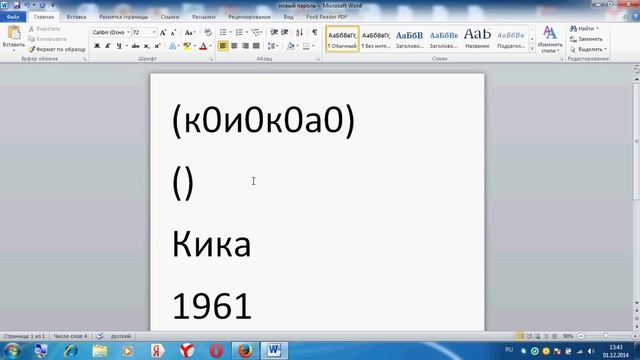The width and height of the screenshot is (640, 360).
Task: Click the Clear Formatting icon
Action: (208, 33)
